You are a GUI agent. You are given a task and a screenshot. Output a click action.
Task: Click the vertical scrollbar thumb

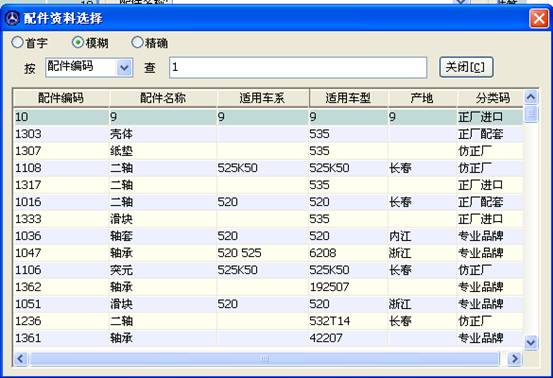531,114
